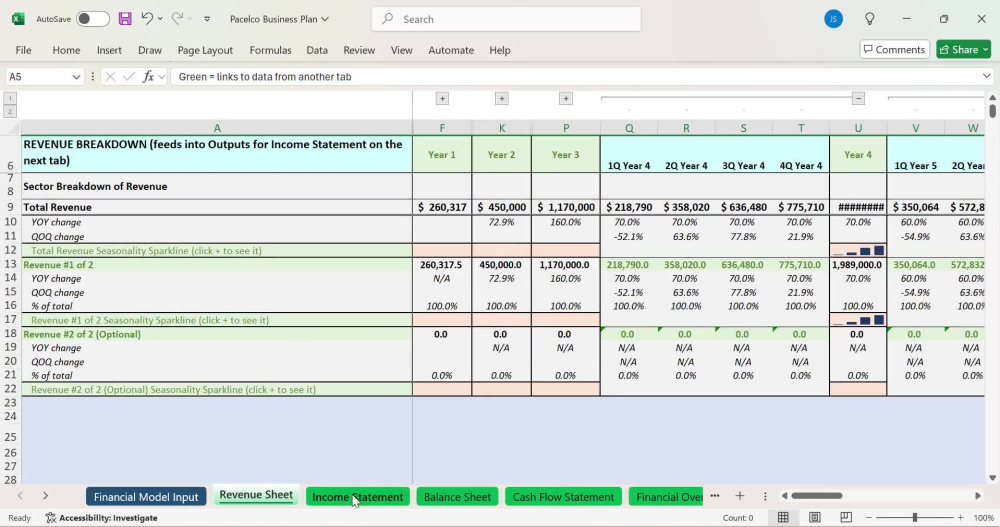Click the formula bar text
The height and width of the screenshot is (527, 1000).
click(x=265, y=77)
